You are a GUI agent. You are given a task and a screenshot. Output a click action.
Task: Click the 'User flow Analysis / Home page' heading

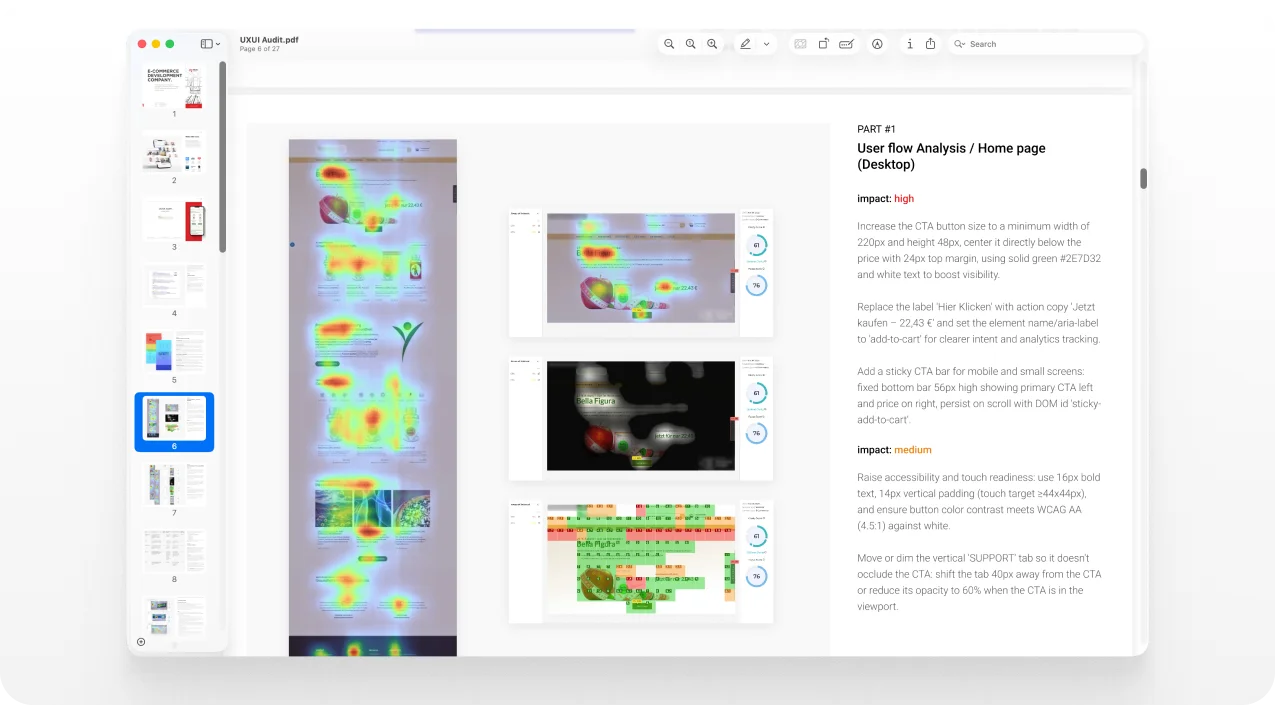tap(951, 156)
